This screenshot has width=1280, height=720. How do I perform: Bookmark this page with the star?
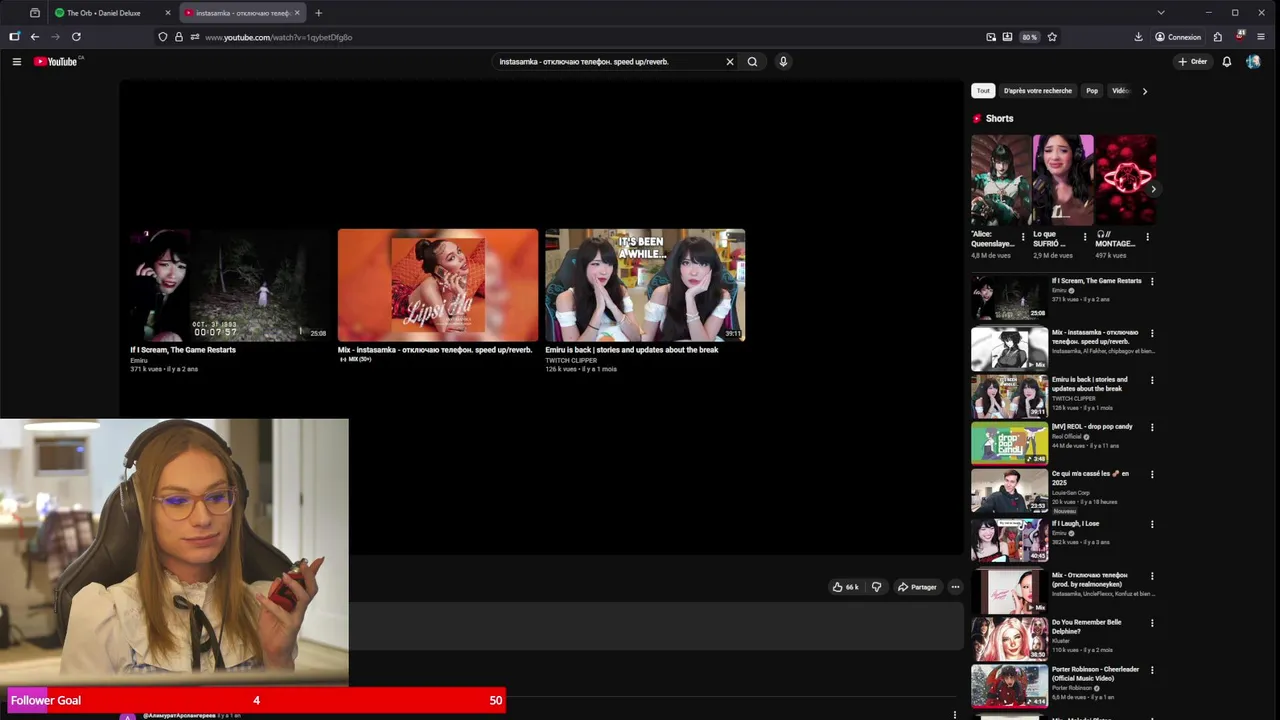pyautogui.click(x=1052, y=37)
